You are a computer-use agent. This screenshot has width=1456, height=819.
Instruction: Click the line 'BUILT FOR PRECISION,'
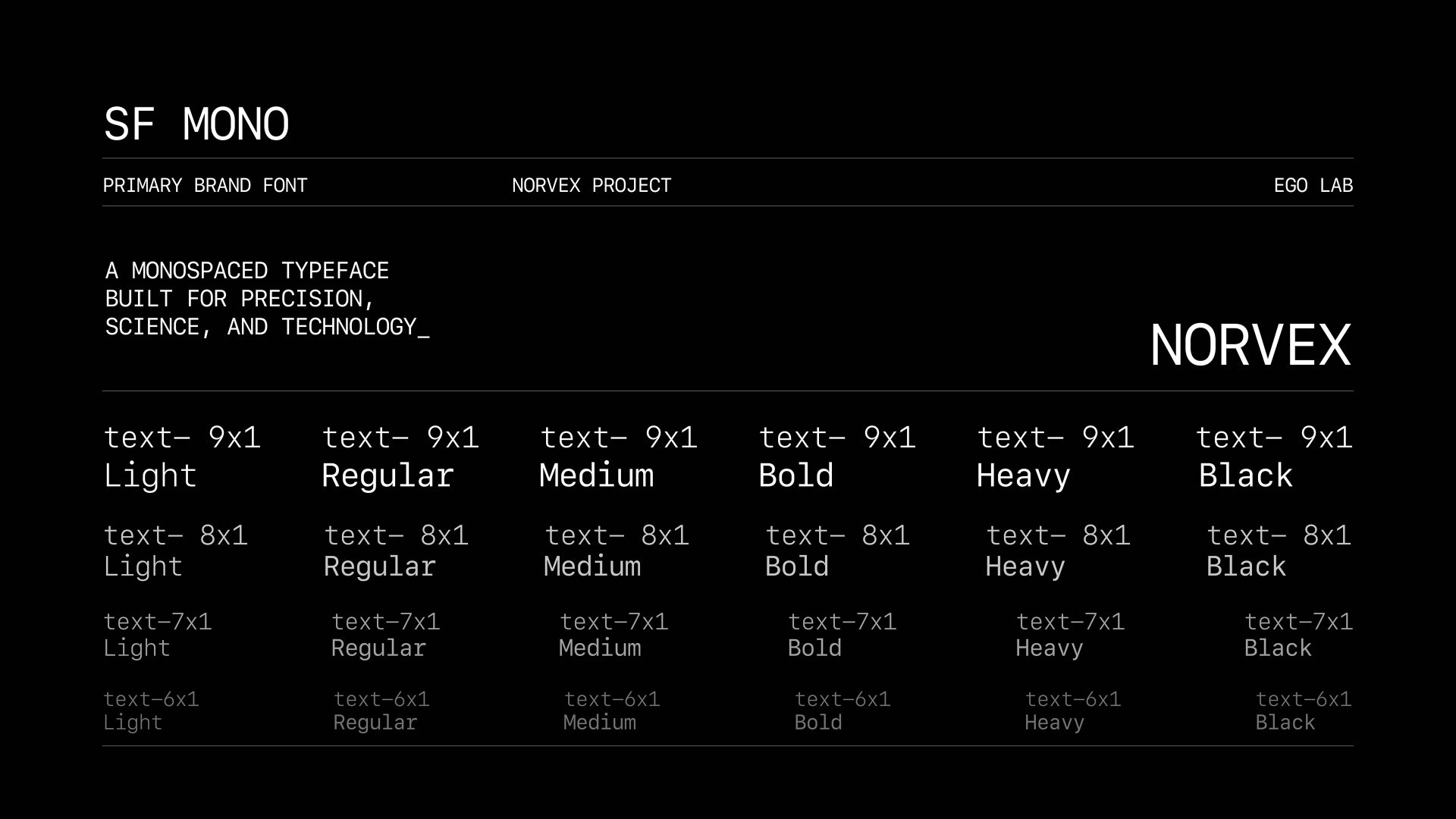tap(240, 299)
